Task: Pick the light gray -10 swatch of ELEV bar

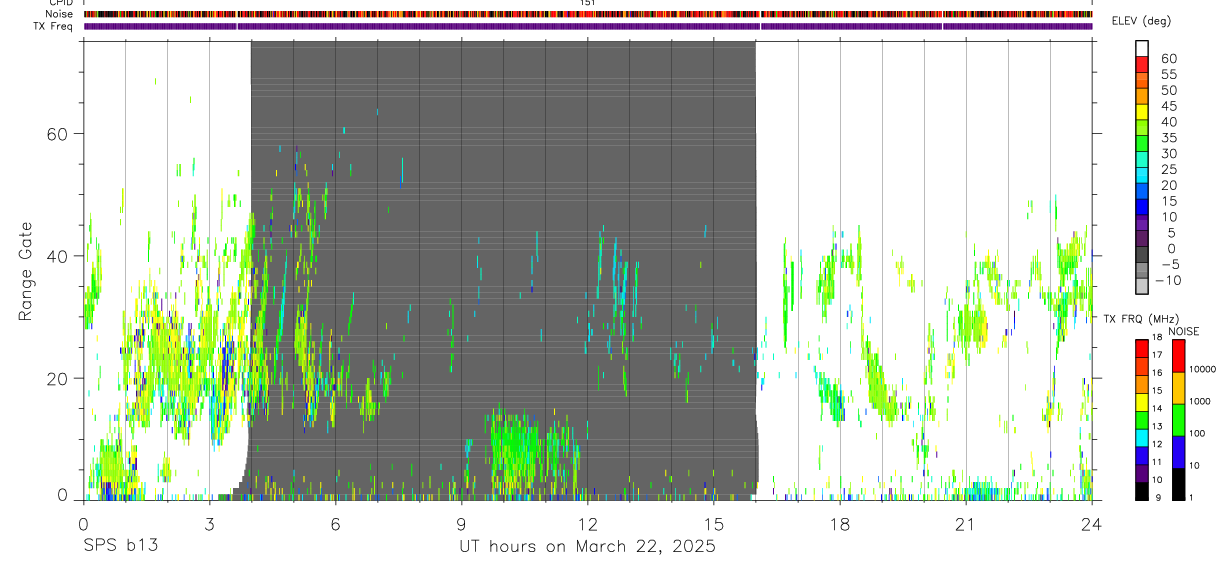Action: 1142,285
